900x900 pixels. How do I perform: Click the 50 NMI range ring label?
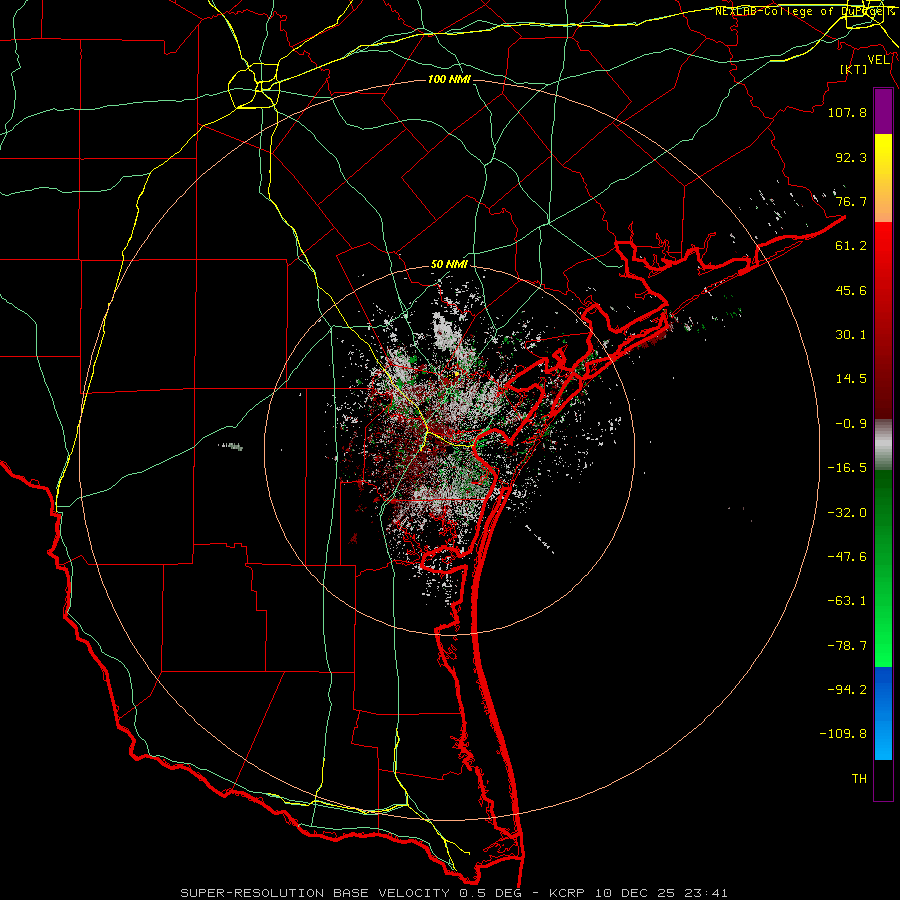point(449,265)
